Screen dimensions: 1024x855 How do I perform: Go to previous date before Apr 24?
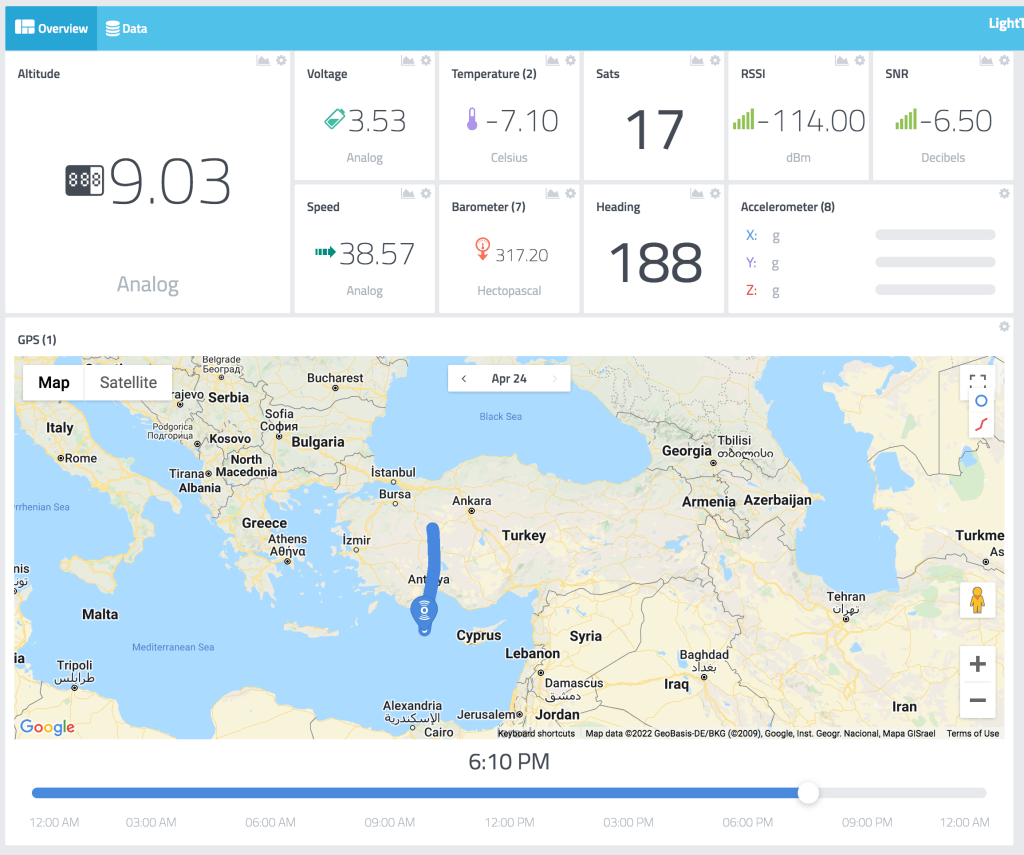[x=464, y=379]
